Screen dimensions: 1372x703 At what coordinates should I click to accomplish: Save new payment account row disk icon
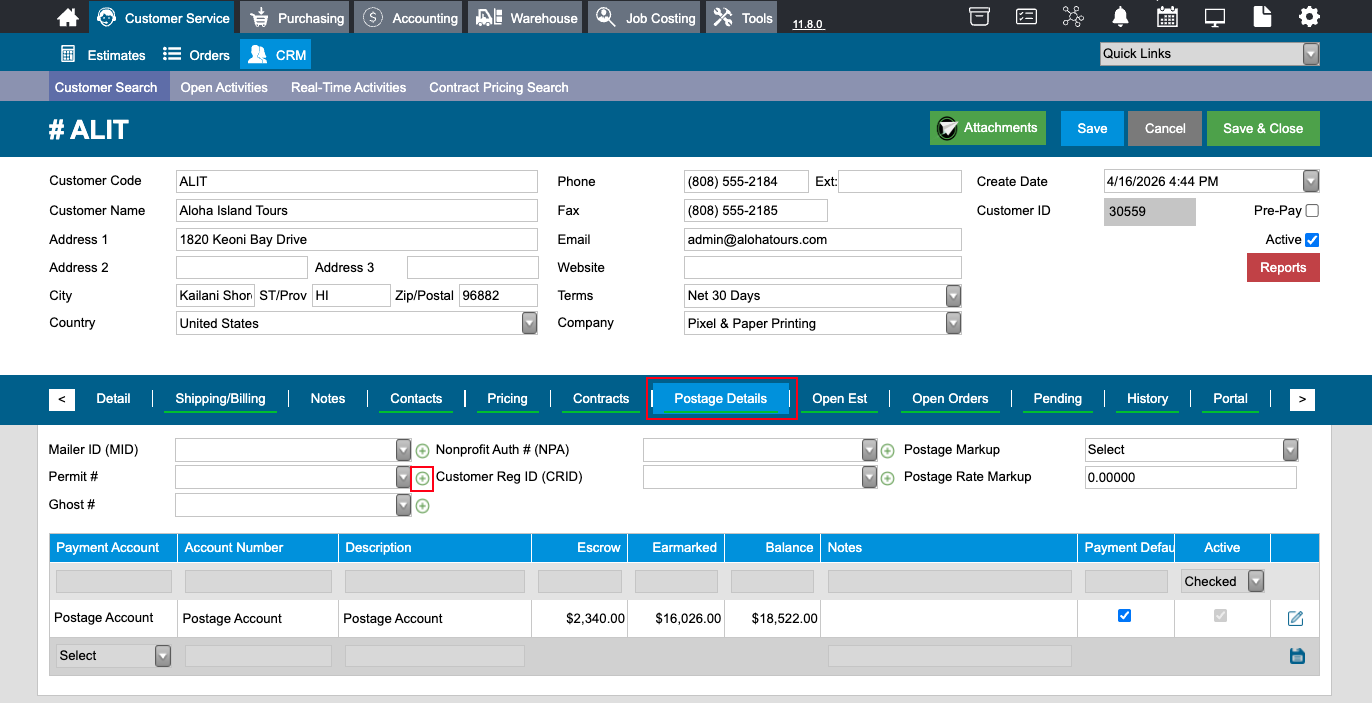[x=1297, y=656]
